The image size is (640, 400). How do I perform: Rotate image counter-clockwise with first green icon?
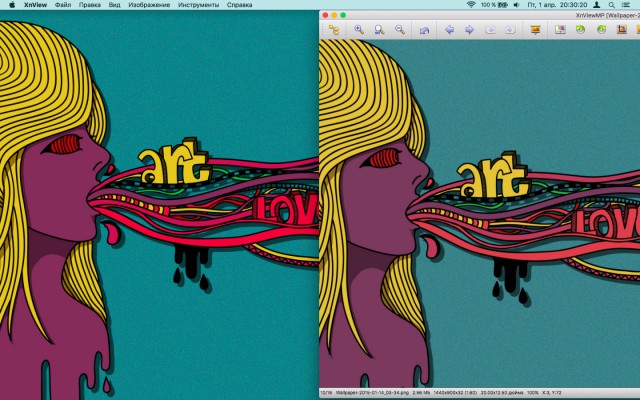pyautogui.click(x=580, y=29)
